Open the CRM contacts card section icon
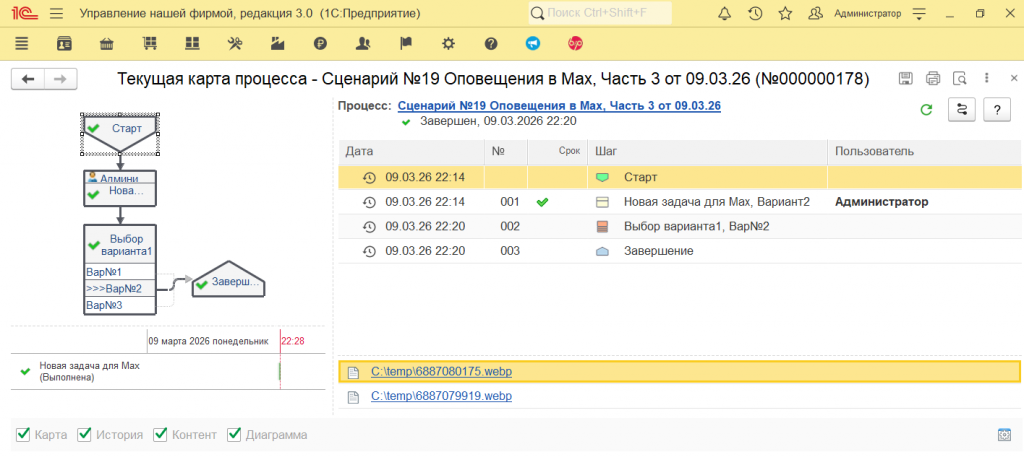 (x=64, y=44)
